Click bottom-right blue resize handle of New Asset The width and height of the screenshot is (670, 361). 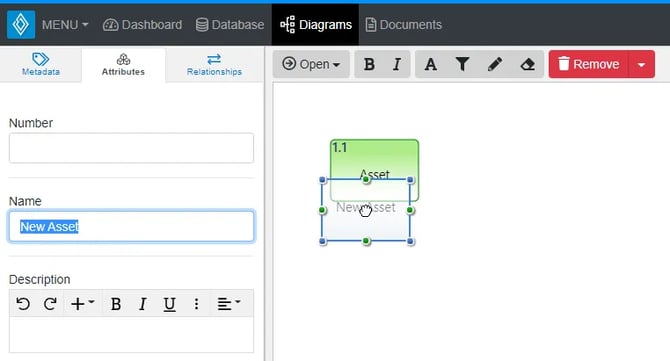click(410, 241)
